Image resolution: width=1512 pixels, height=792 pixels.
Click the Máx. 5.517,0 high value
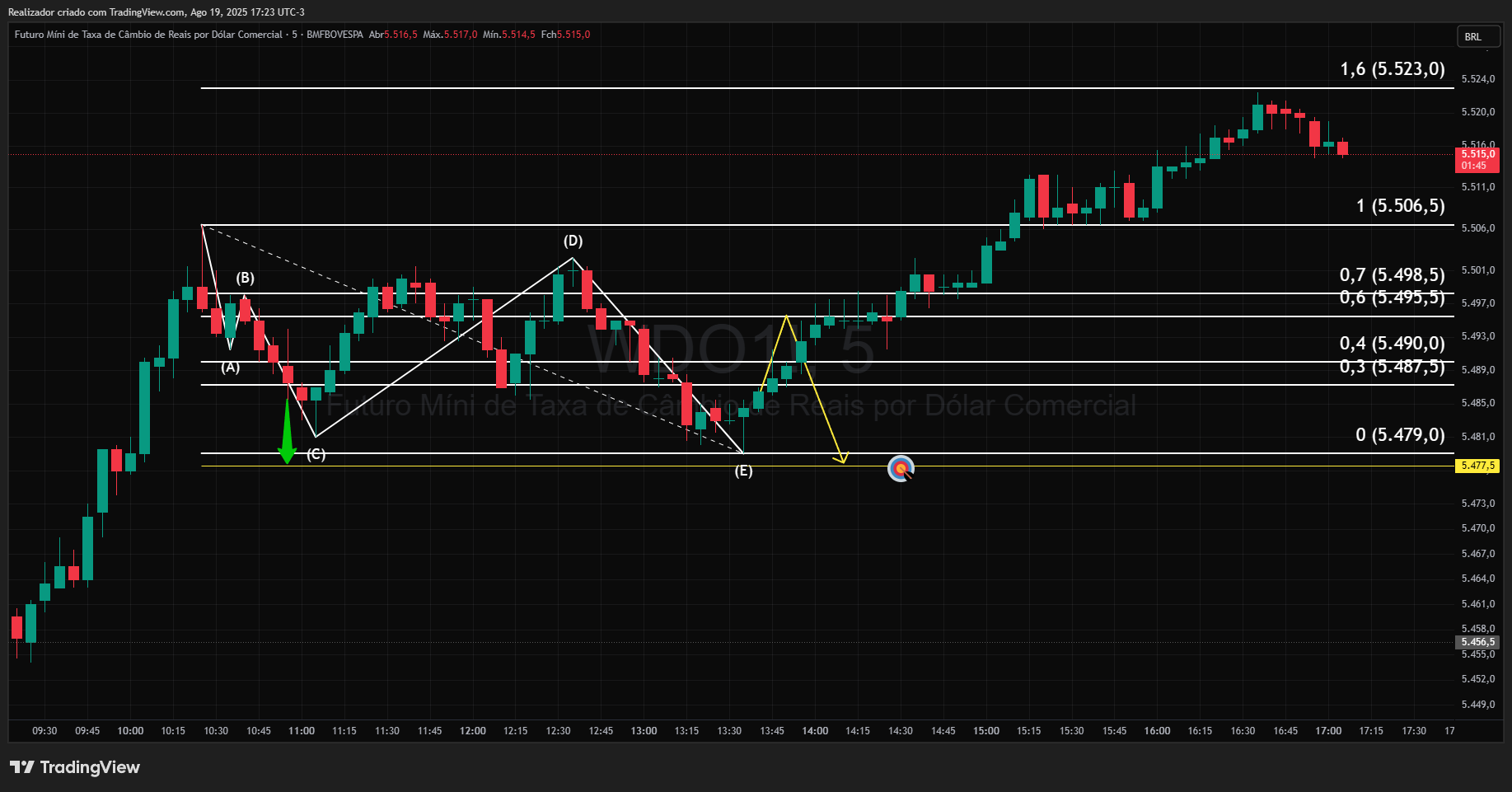point(450,35)
